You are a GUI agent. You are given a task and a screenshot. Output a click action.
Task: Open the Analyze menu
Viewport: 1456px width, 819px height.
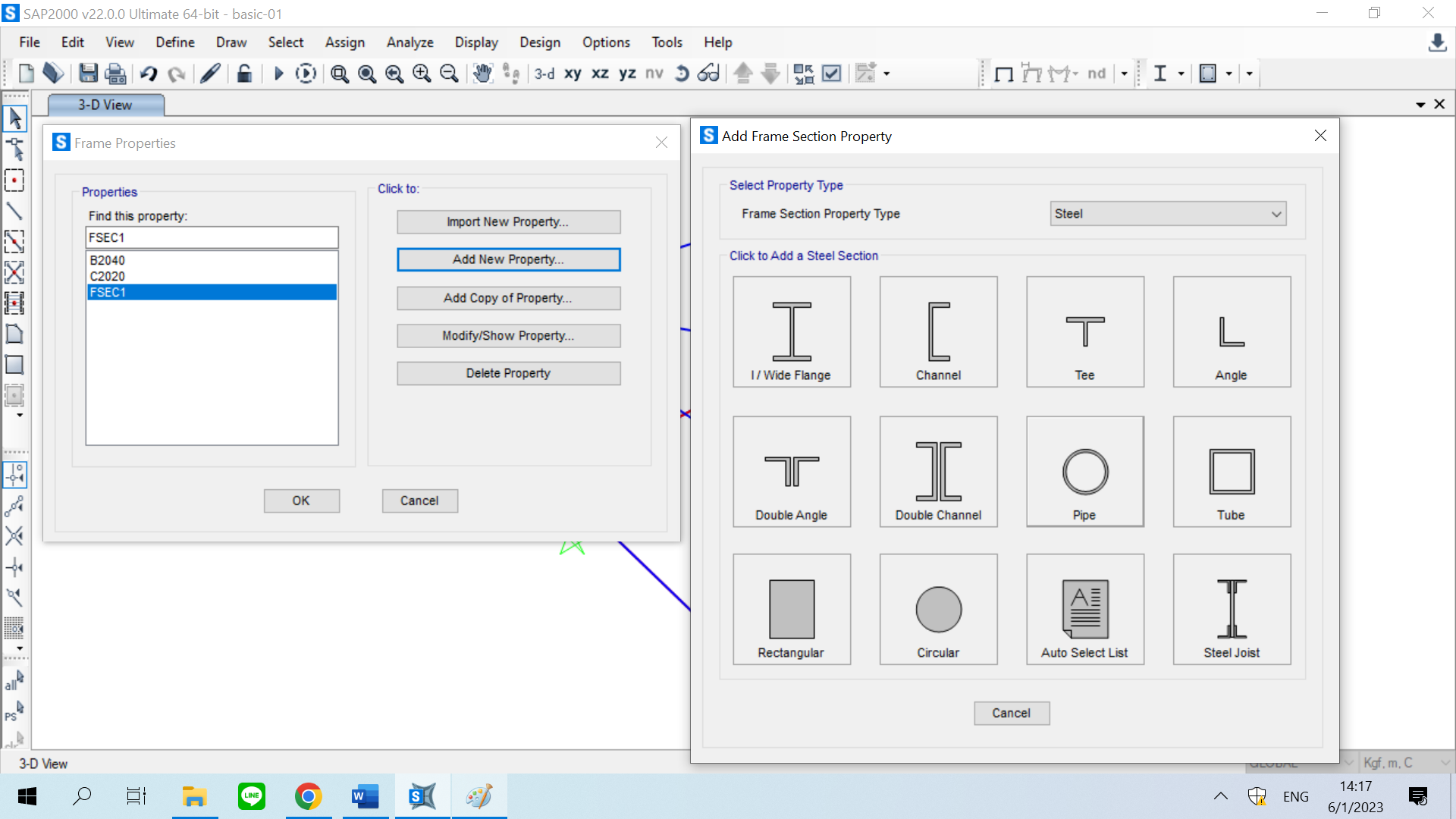[x=409, y=42]
